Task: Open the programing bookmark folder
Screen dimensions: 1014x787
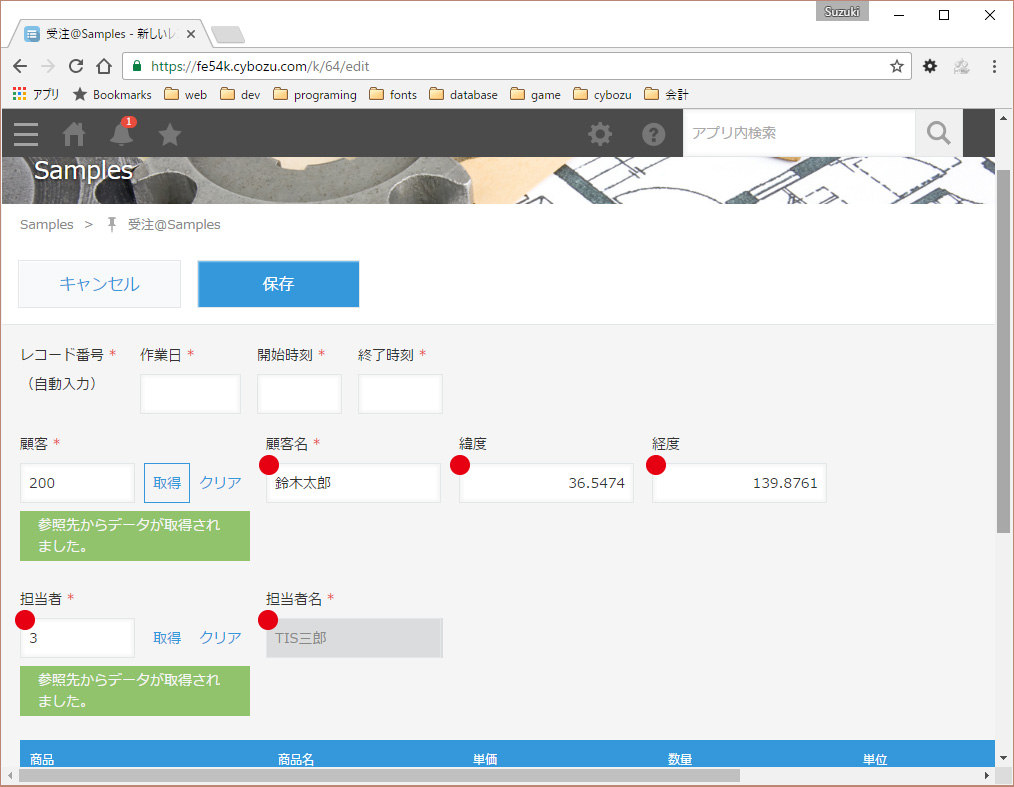Action: pyautogui.click(x=315, y=94)
